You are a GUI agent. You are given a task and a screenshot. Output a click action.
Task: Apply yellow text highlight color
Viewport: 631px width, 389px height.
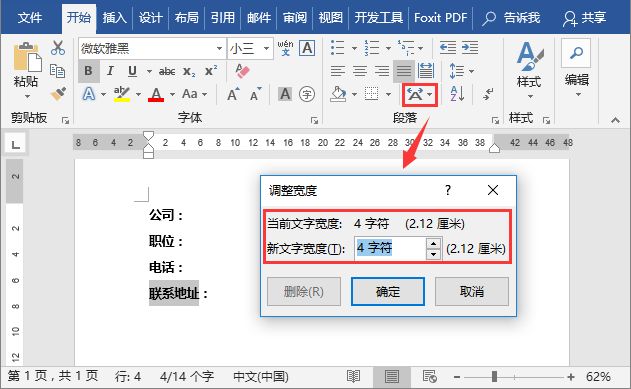click(x=122, y=94)
